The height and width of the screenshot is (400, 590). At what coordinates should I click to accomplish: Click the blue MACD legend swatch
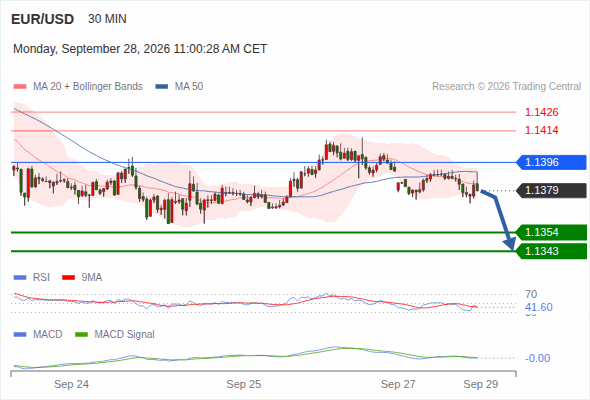point(20,335)
